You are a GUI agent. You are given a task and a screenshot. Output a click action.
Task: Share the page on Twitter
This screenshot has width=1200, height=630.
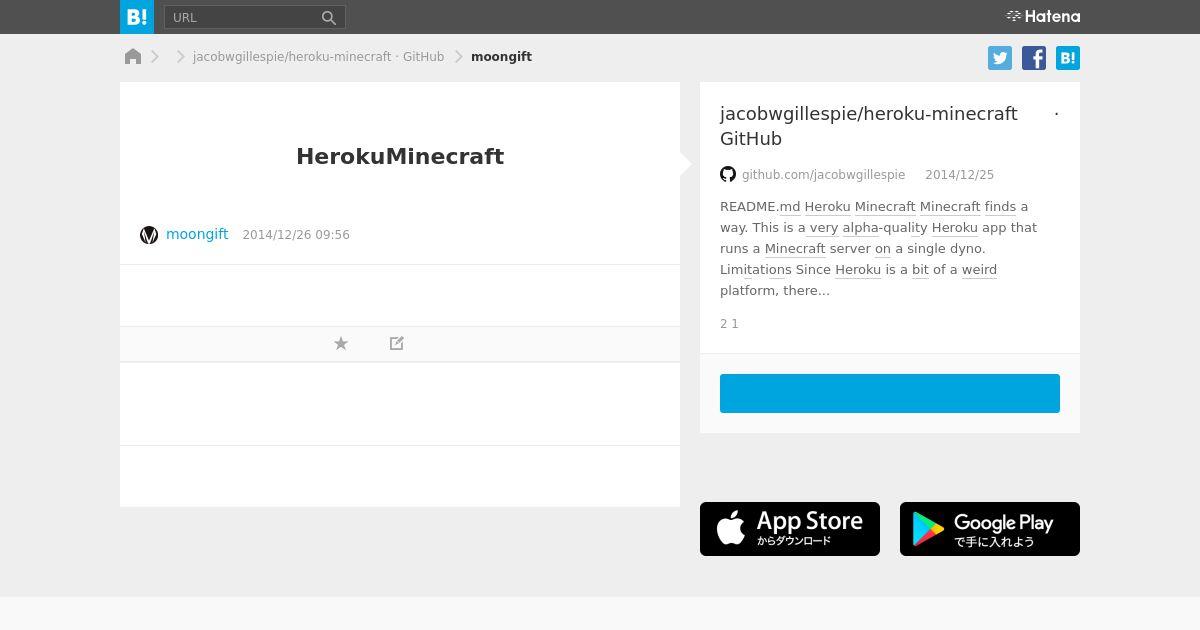click(1000, 58)
